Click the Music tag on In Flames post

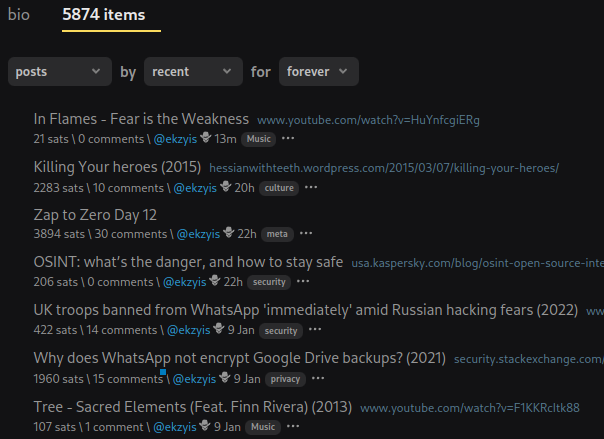click(260, 139)
